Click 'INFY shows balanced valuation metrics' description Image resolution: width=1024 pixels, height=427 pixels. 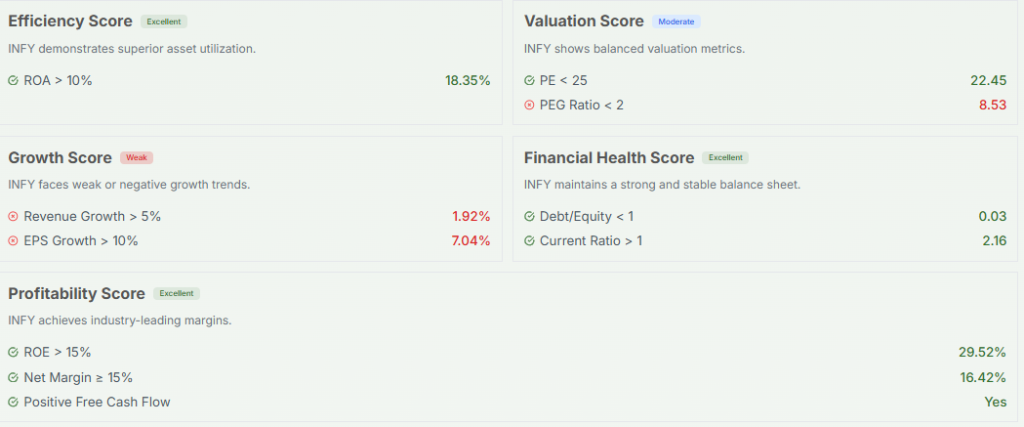[x=634, y=49]
